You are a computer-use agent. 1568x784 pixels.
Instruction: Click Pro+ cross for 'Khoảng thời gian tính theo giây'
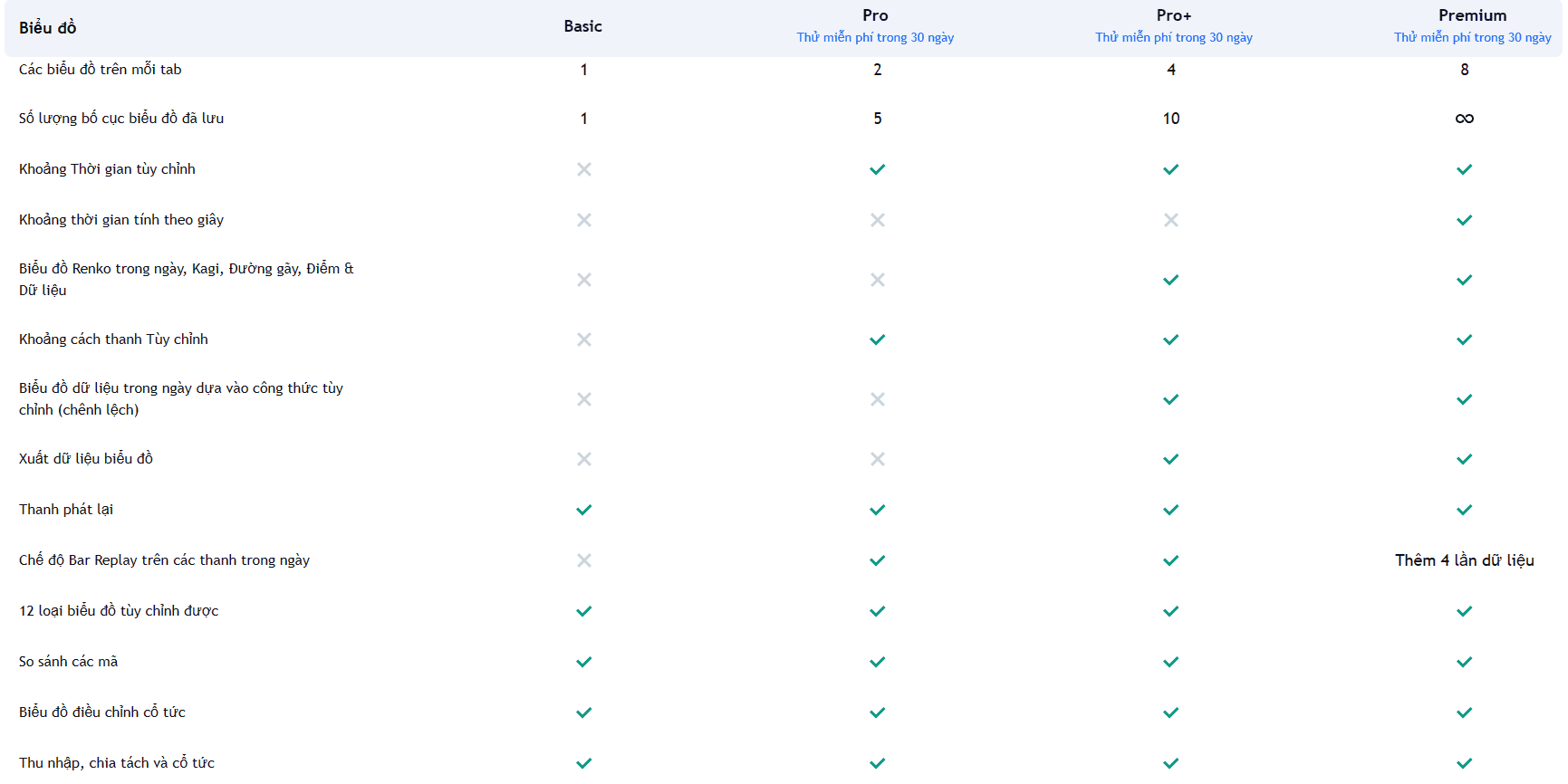[1171, 220]
